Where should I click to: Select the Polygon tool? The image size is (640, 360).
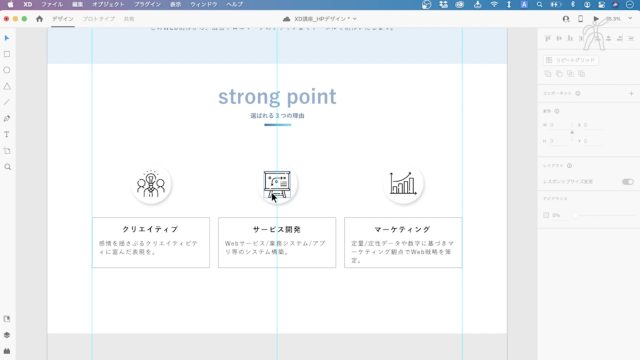click(x=7, y=86)
